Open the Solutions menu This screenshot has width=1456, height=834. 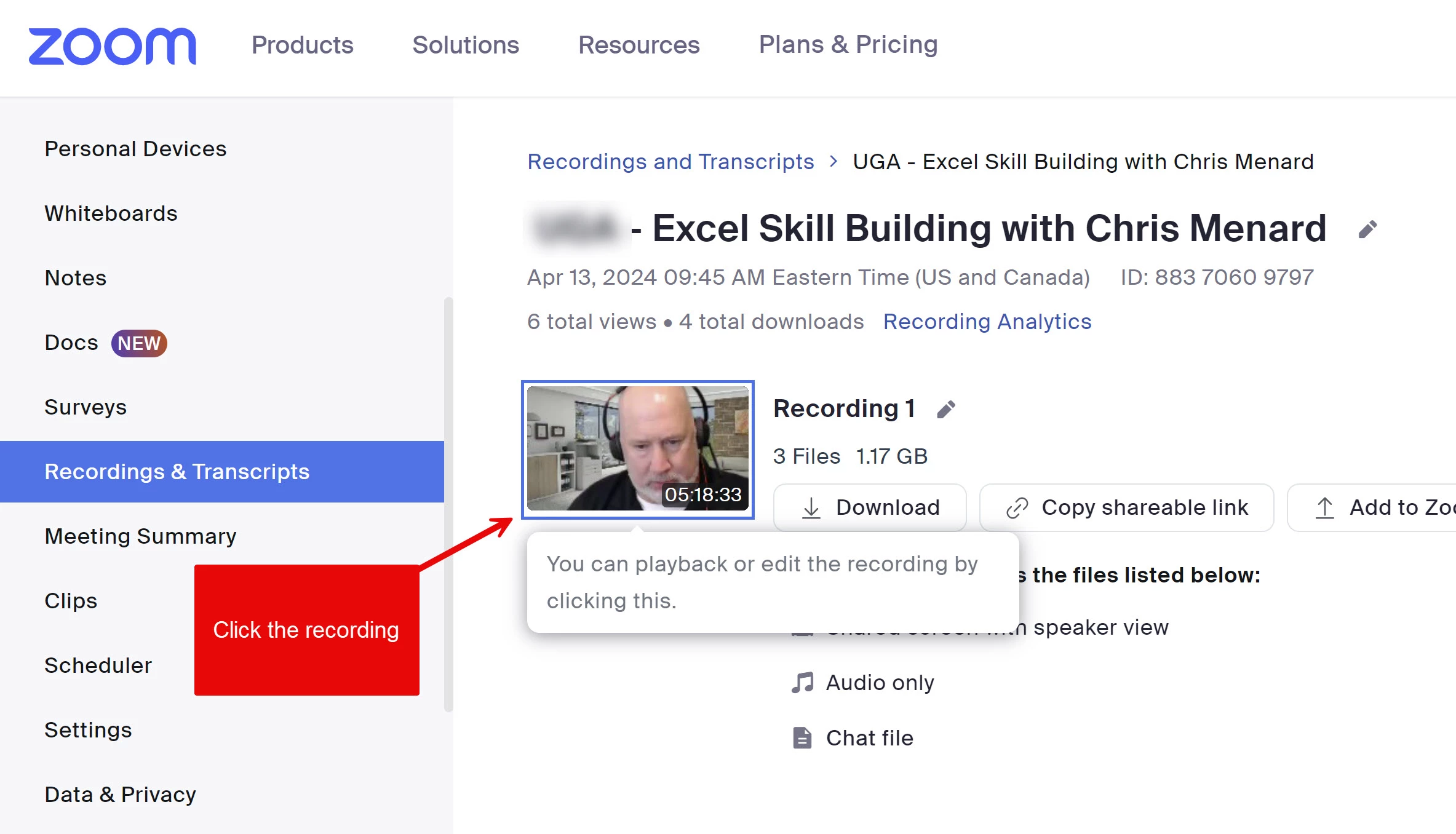(466, 45)
